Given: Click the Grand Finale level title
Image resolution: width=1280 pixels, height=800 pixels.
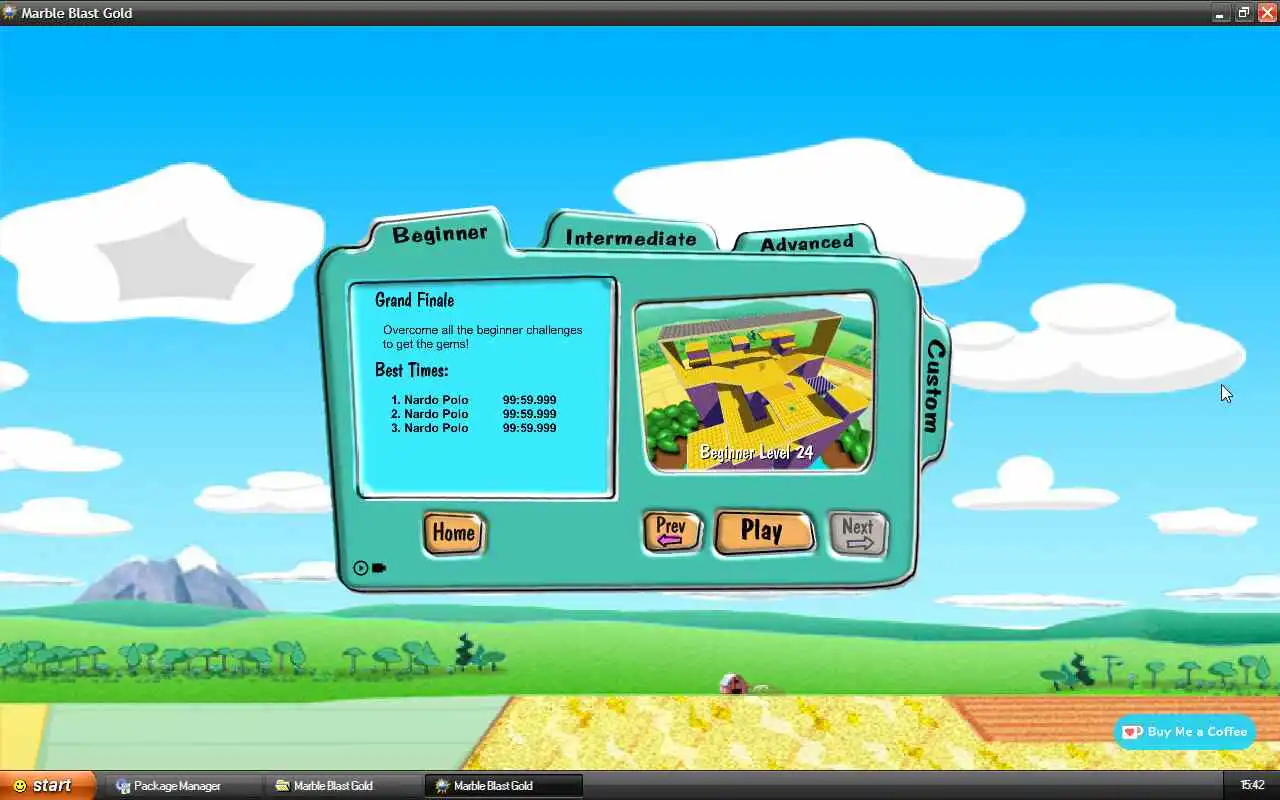Looking at the screenshot, I should 414,300.
